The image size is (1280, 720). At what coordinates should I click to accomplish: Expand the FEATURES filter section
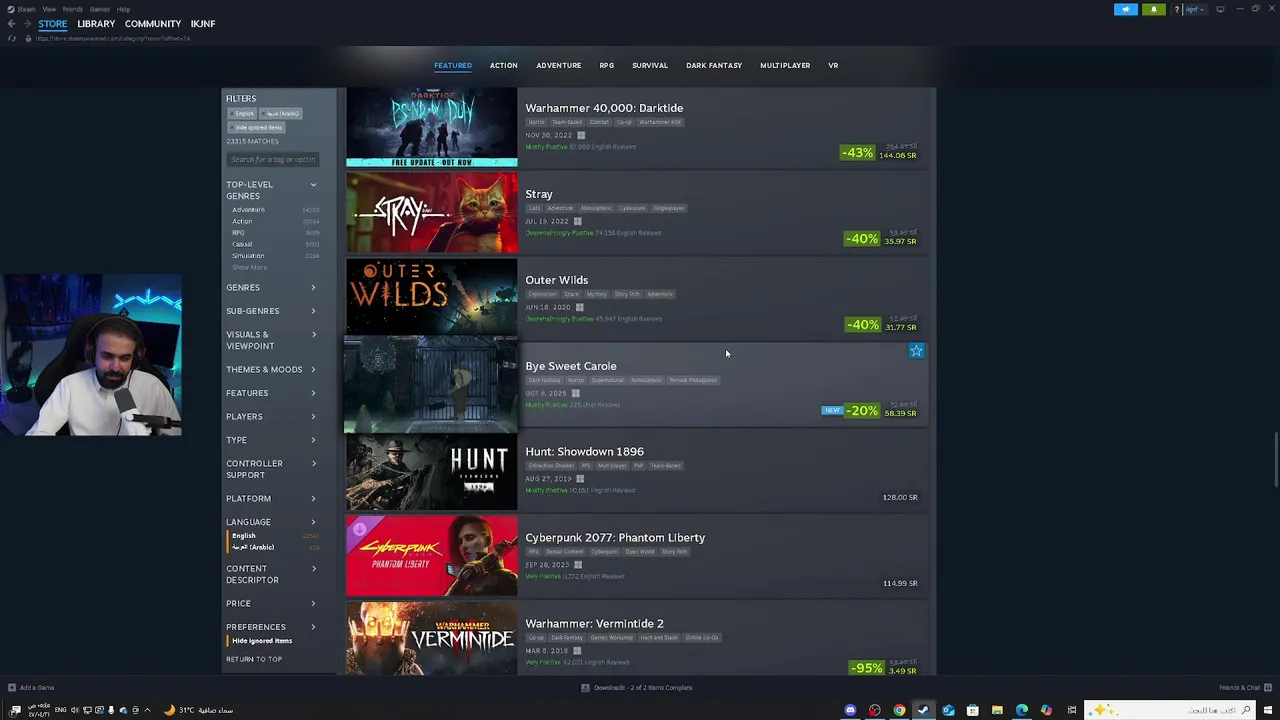pyautogui.click(x=271, y=393)
